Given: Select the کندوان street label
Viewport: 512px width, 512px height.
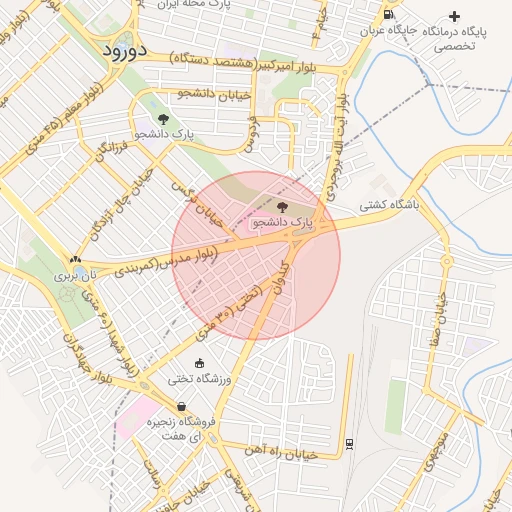Looking at the screenshot, I should [282, 278].
